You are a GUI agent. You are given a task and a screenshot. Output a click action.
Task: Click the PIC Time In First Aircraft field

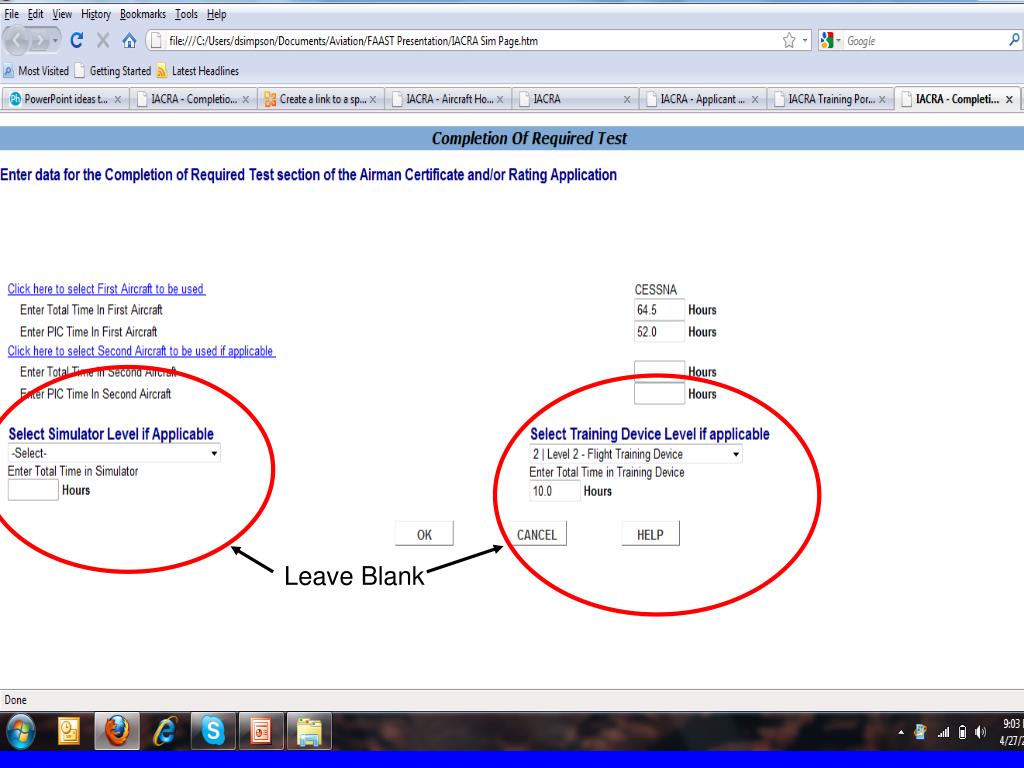pyautogui.click(x=659, y=332)
